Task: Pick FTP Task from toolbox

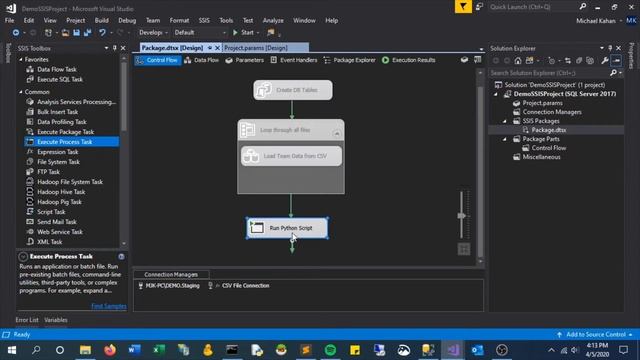Action: [x=48, y=172]
